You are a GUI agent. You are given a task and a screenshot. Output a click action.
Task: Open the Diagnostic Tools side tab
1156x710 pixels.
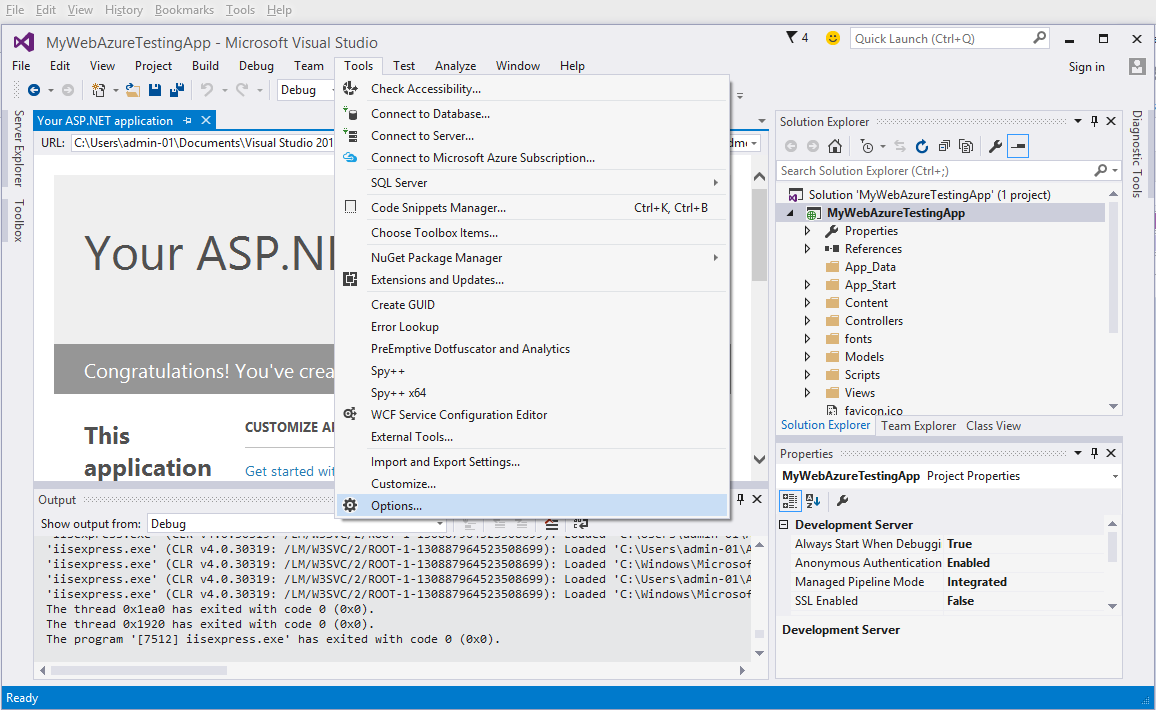(1136, 154)
